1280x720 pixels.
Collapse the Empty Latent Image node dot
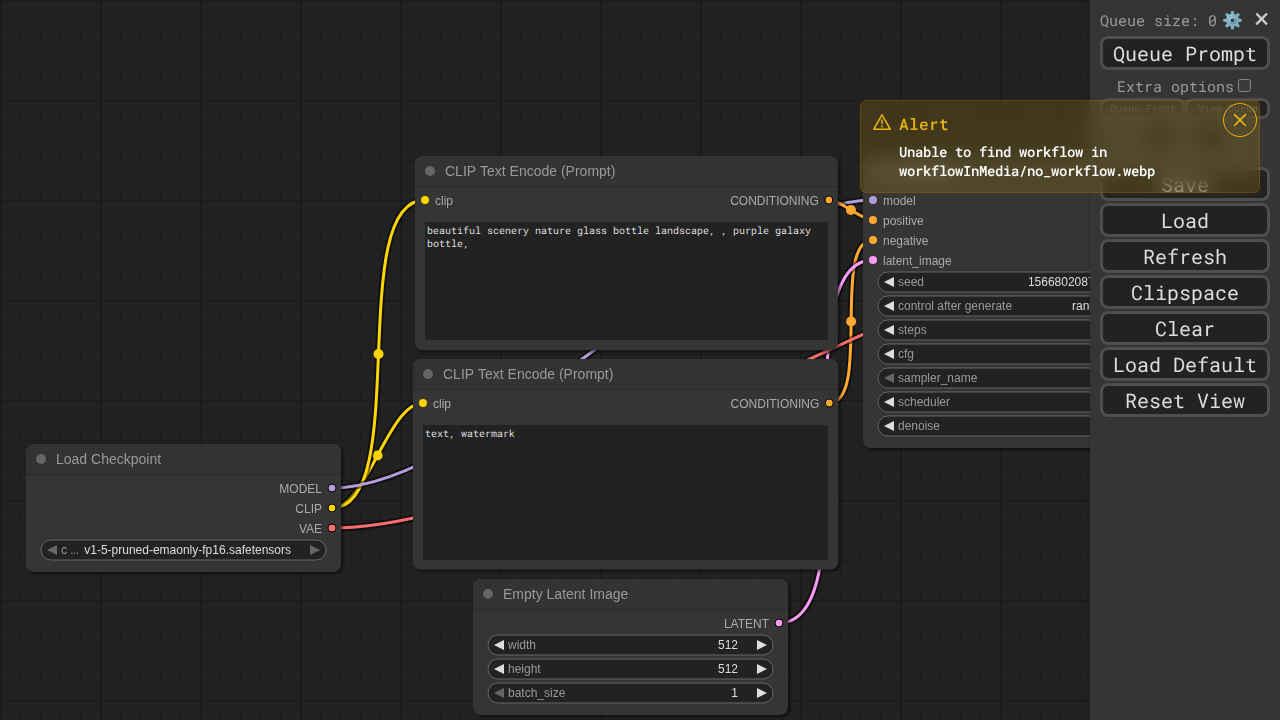pyautogui.click(x=488, y=594)
